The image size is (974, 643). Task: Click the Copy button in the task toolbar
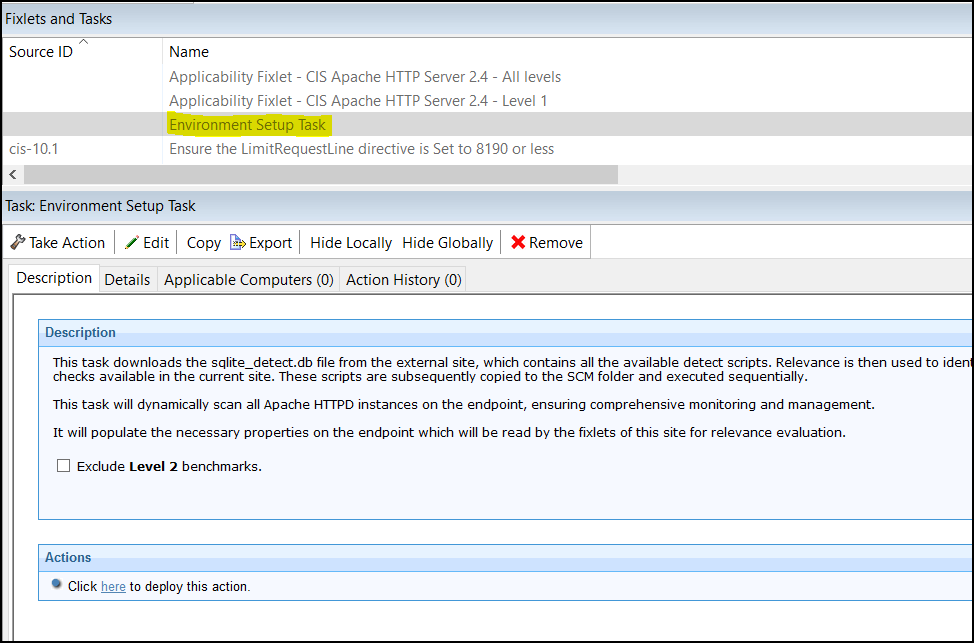click(203, 242)
